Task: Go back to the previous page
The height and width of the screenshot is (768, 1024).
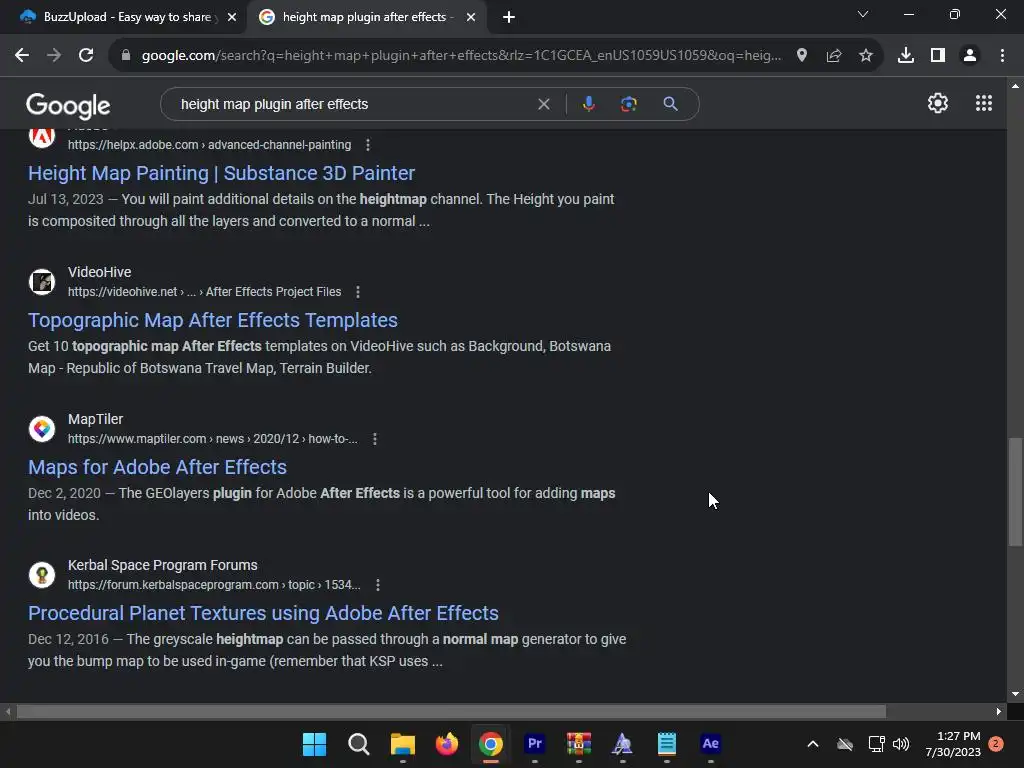Action: click(x=22, y=56)
